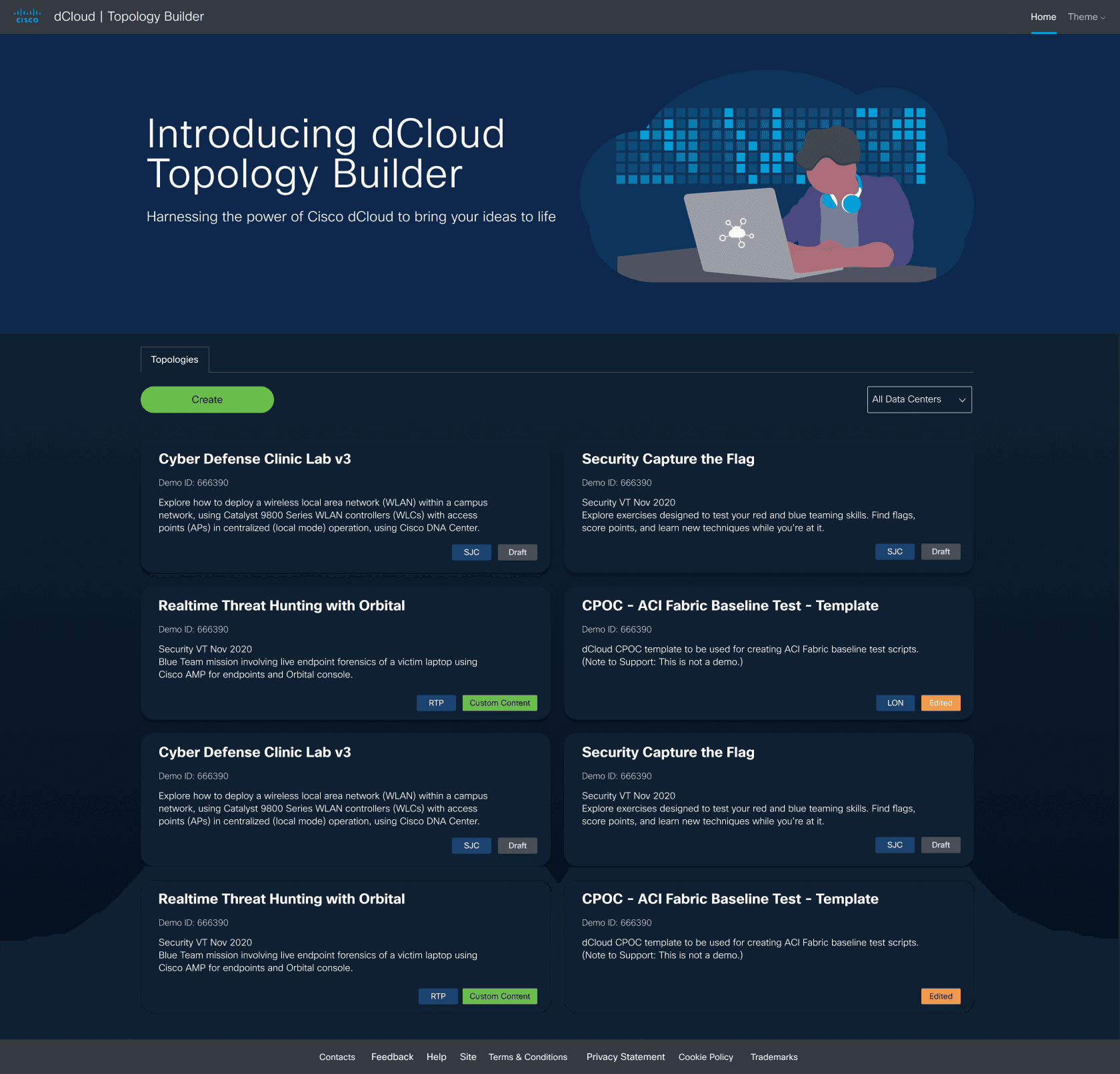1120x1074 pixels.
Task: Click the Edited badge next to LON
Action: 941,703
